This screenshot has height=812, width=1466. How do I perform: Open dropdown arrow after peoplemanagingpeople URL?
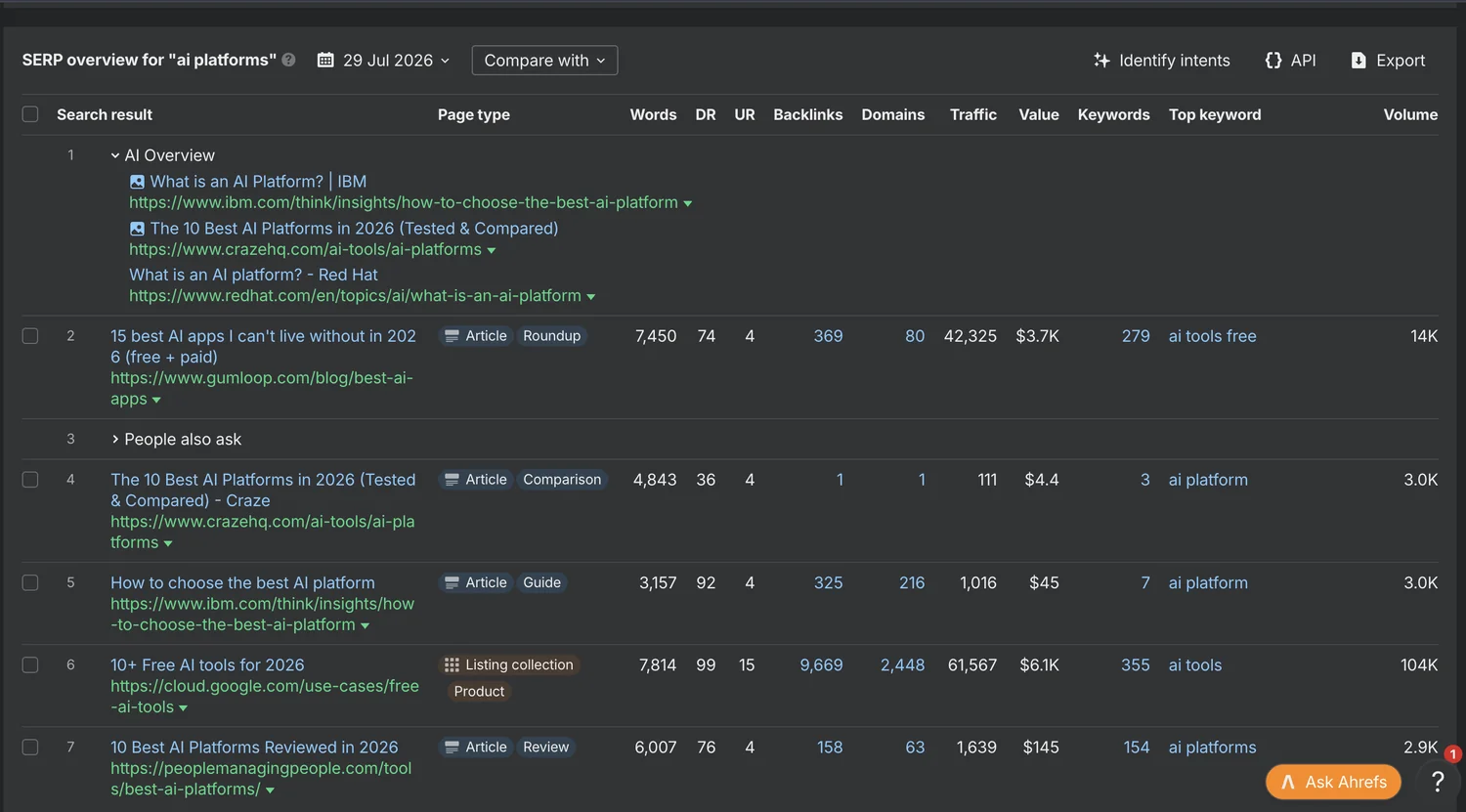point(271,790)
